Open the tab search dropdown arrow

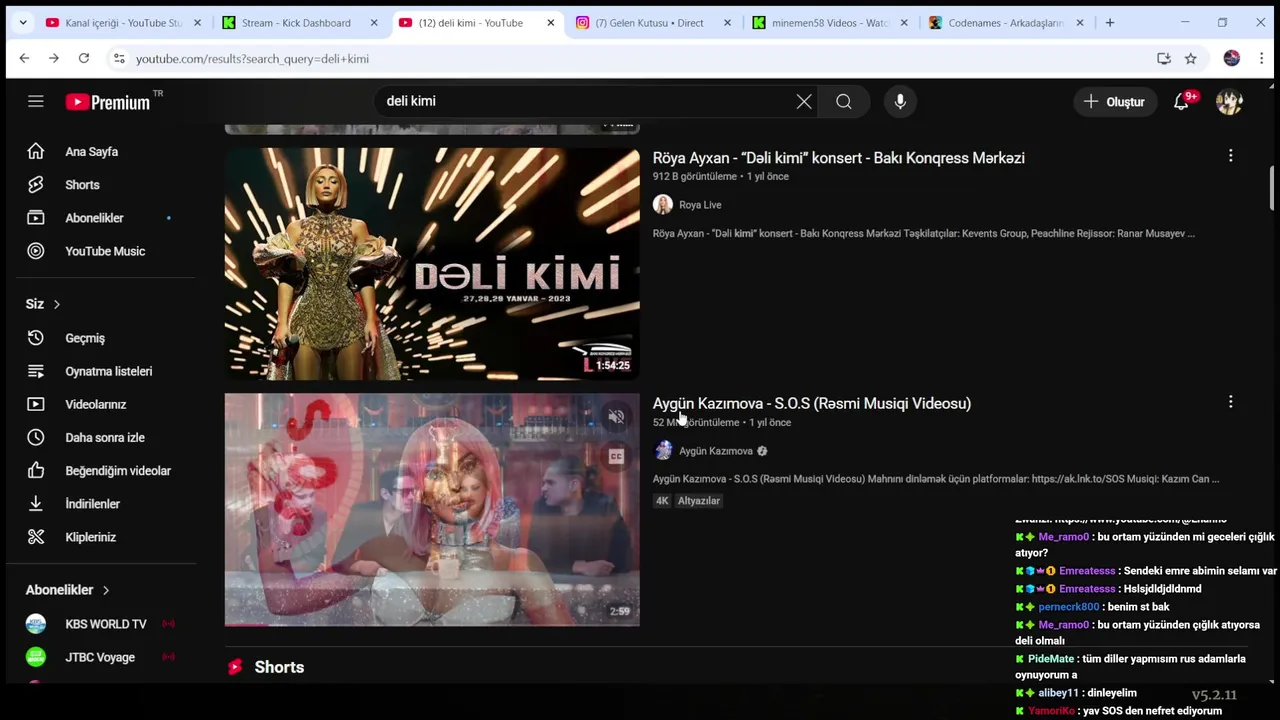(x=23, y=23)
